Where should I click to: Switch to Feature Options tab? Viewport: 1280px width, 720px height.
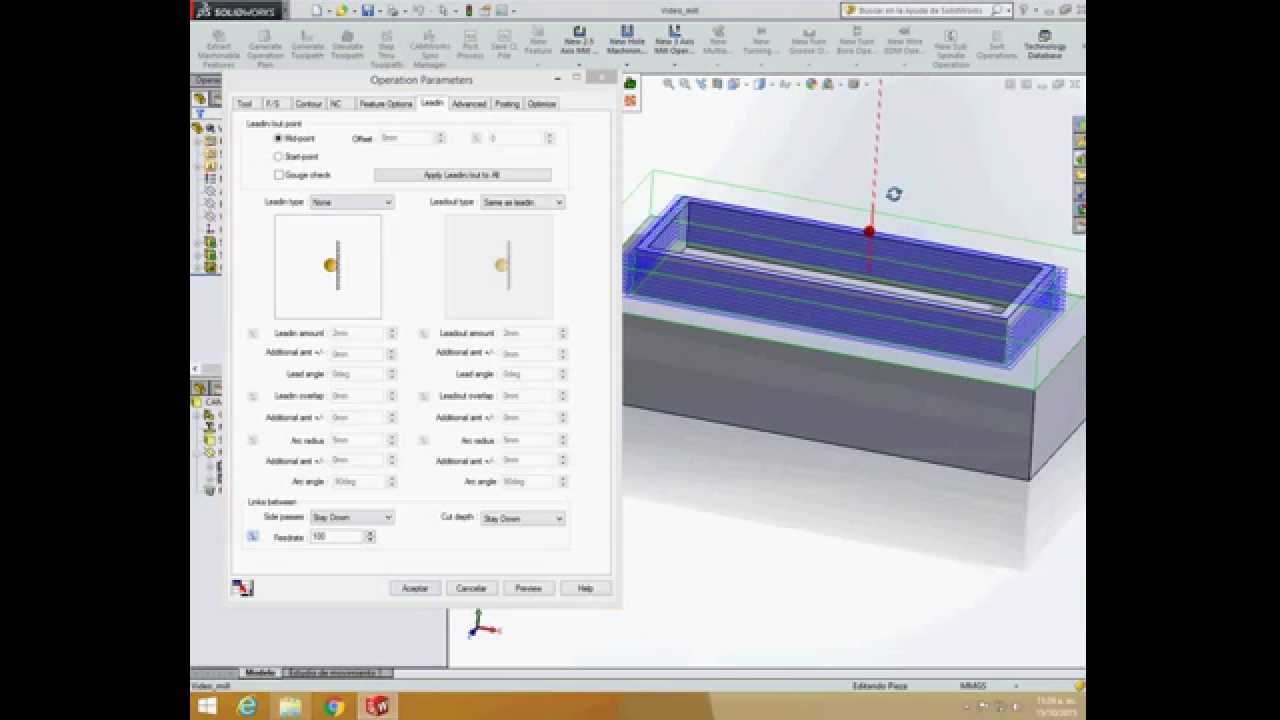pos(385,104)
